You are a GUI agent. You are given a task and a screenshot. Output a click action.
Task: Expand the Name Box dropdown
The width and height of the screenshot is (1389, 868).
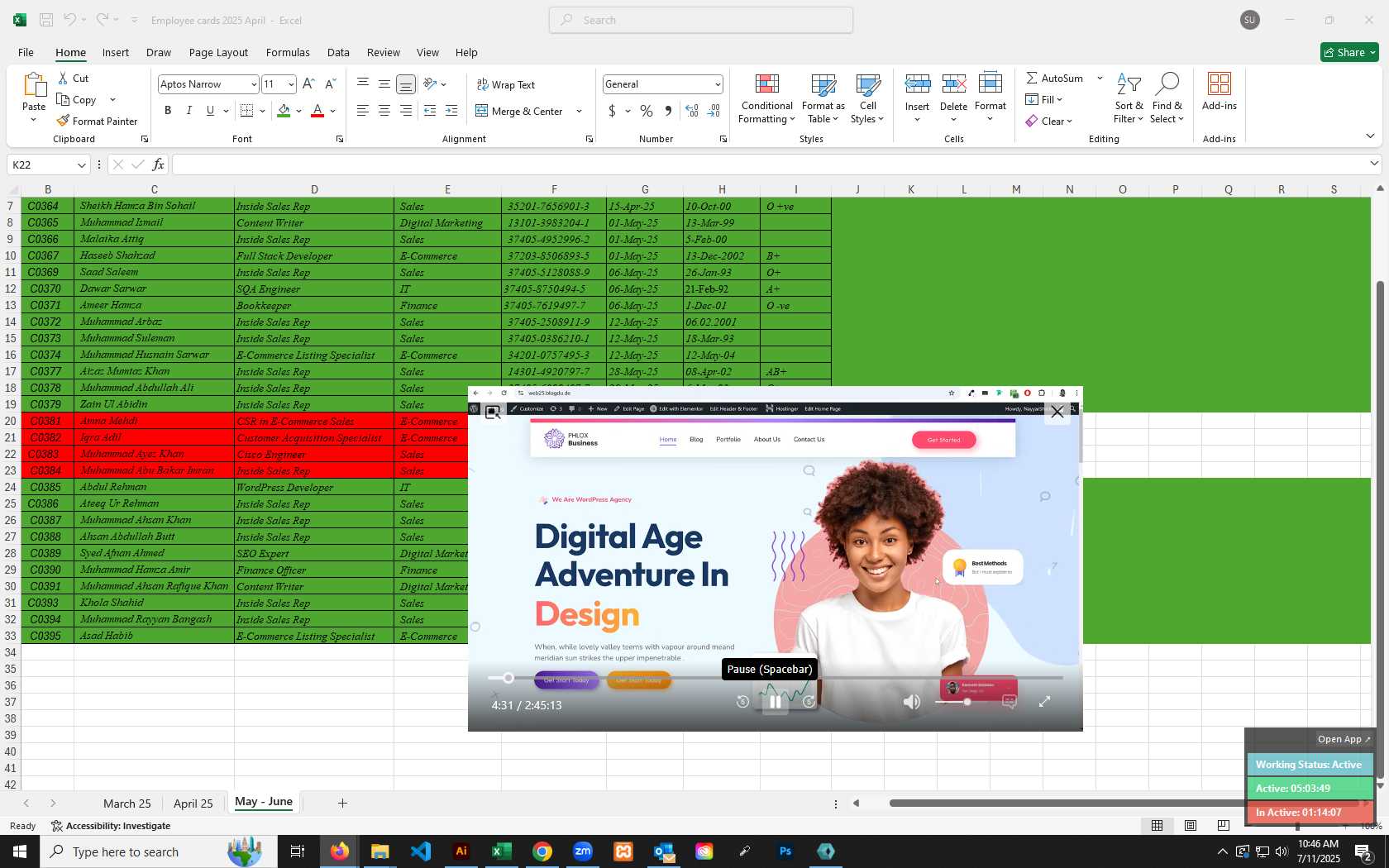click(x=81, y=165)
